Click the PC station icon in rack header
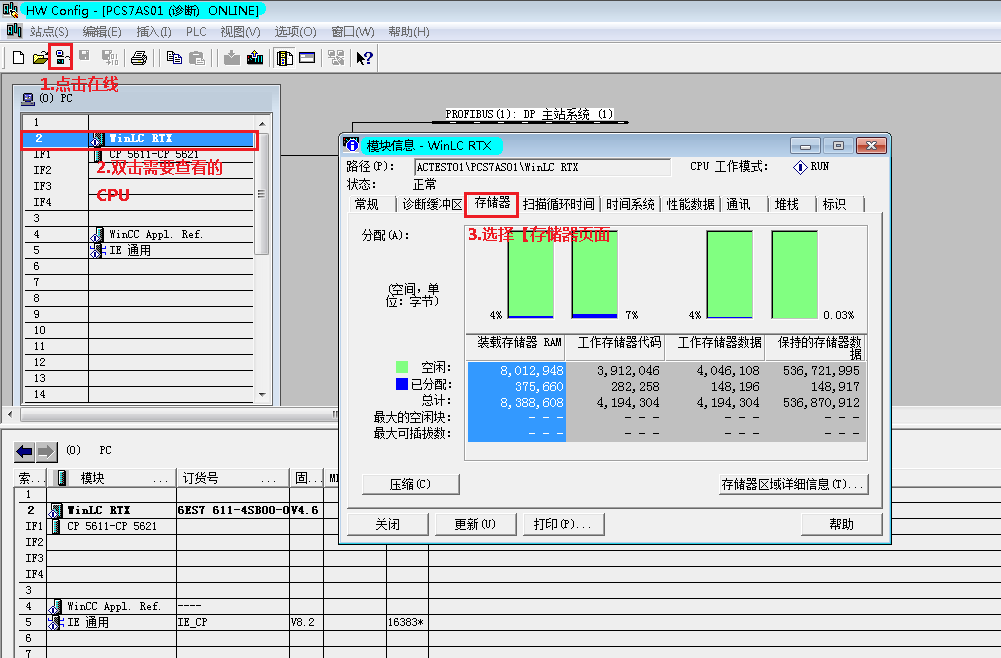 pos(27,99)
